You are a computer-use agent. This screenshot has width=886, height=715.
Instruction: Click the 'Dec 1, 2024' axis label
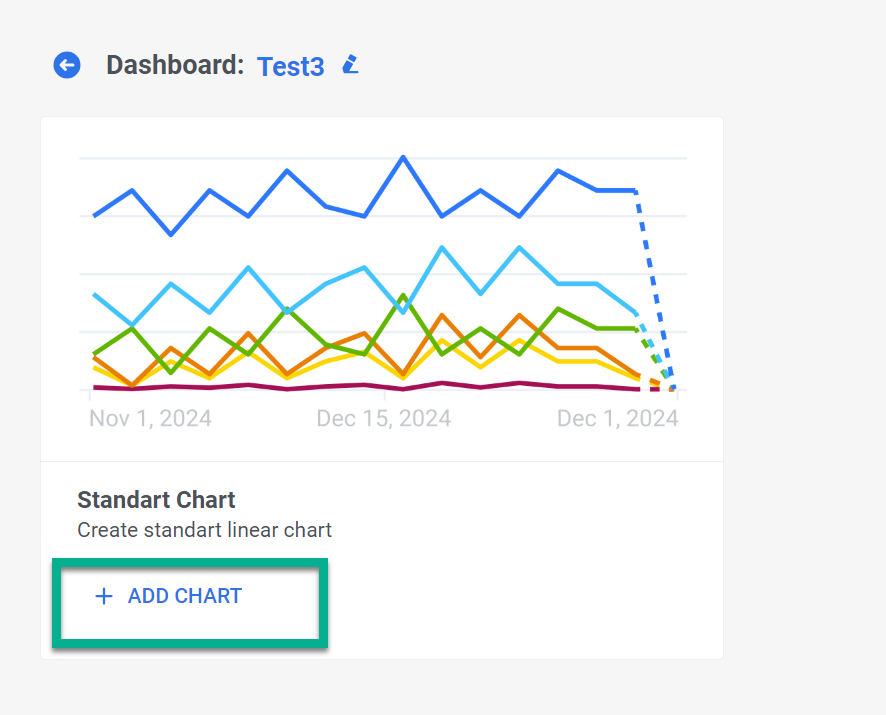[x=617, y=418]
